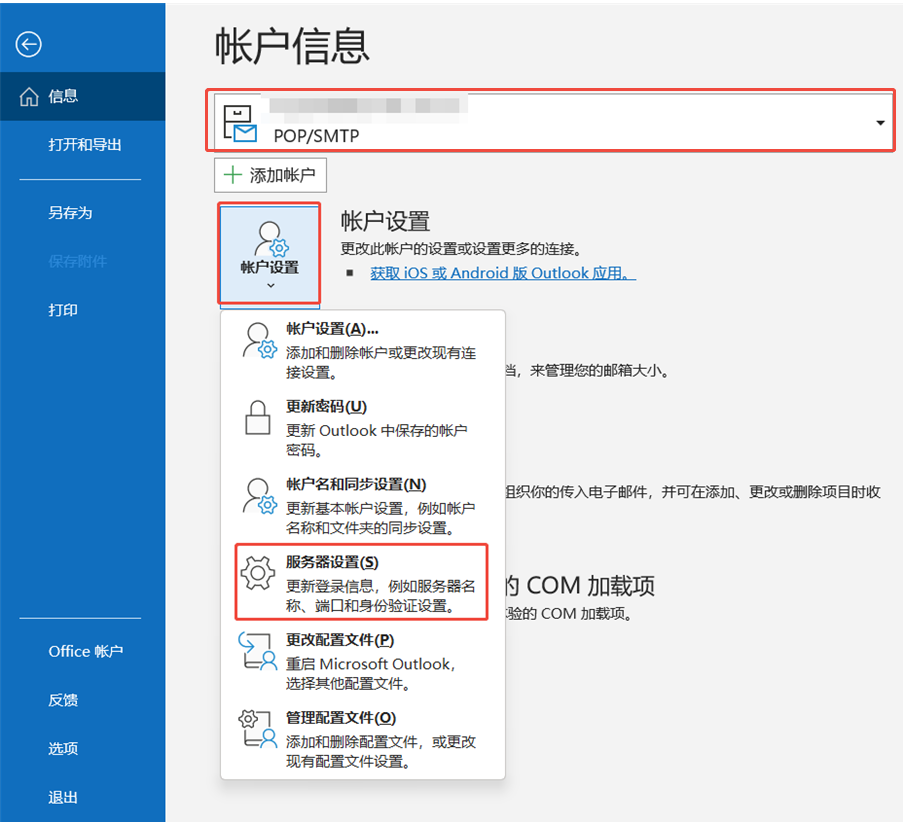The image size is (903, 822).
Task: Click the padlock icon beside 更新密码
Action: tap(257, 418)
